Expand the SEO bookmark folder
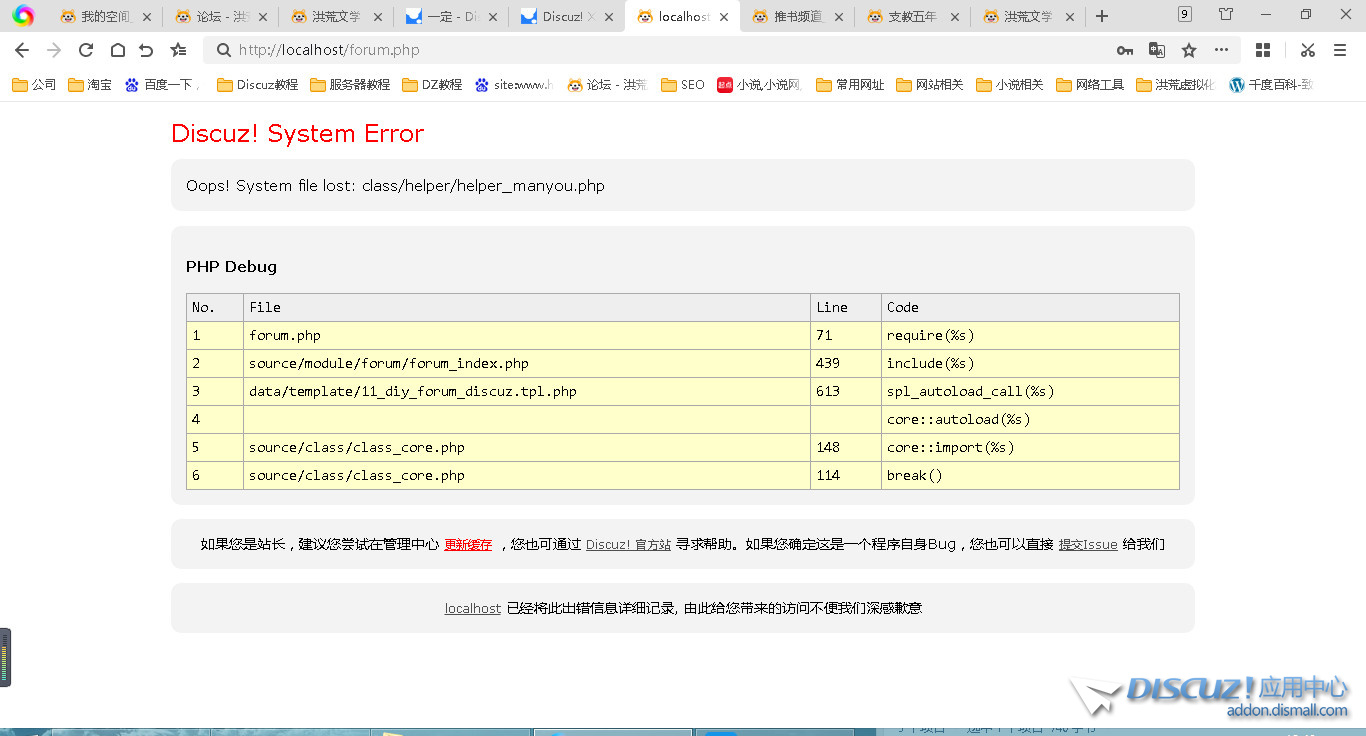Screen dimensions: 1366x736 683,85
